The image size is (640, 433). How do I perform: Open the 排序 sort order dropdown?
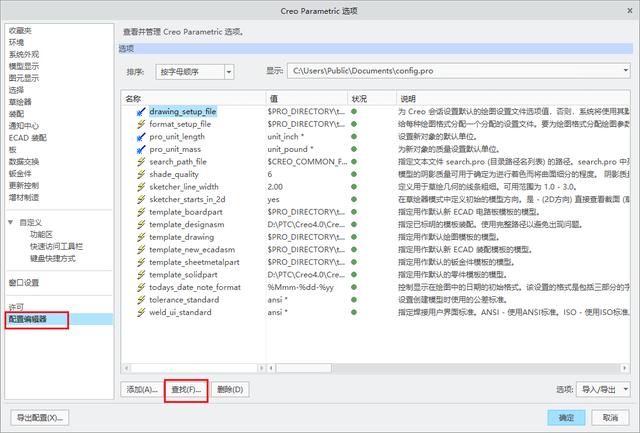pos(193,72)
